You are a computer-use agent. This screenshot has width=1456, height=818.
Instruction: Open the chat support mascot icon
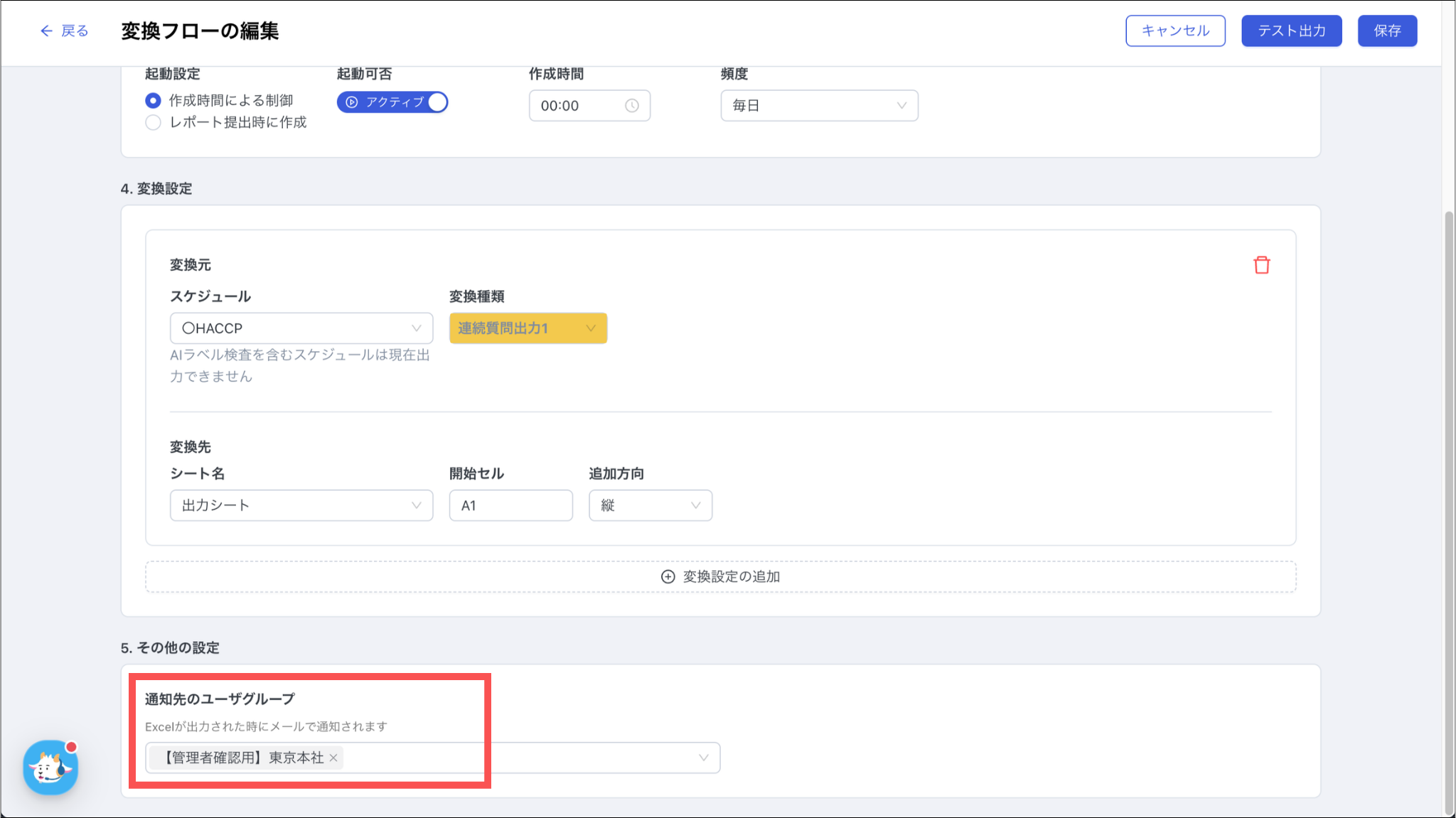pos(50,768)
